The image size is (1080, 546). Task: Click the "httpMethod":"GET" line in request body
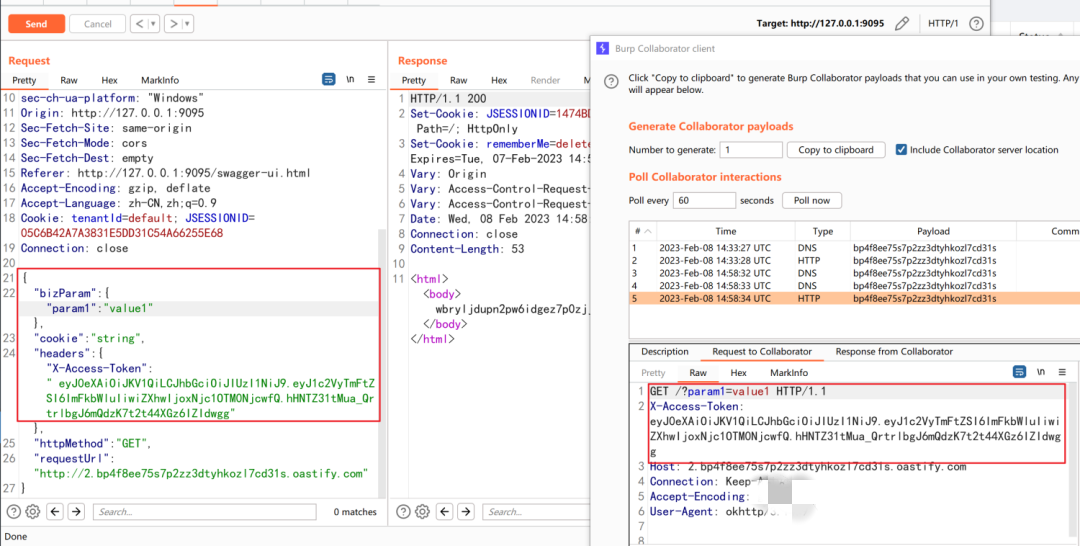pyautogui.click(x=92, y=443)
